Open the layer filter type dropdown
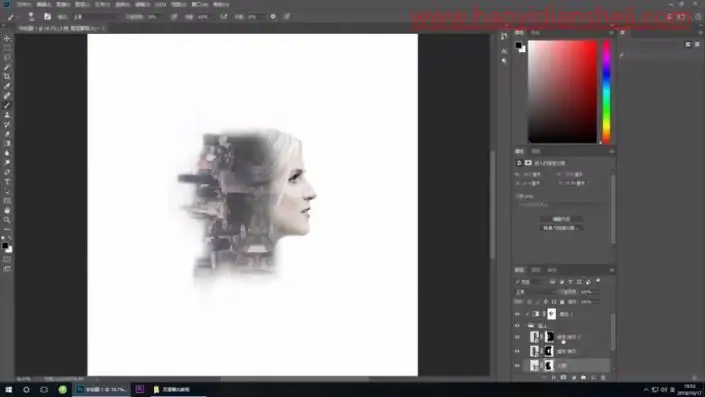Screen dimensions: 705x397 coord(531,281)
